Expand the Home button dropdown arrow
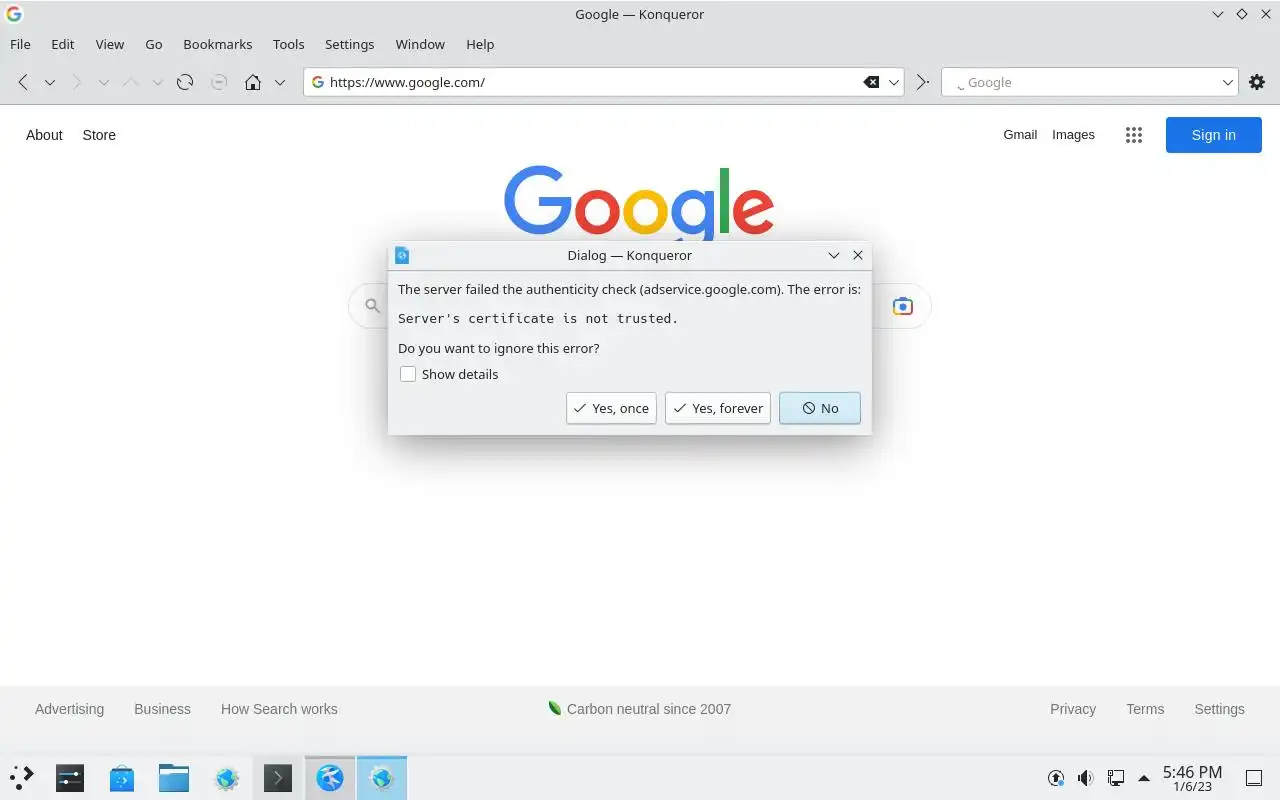 pos(280,82)
